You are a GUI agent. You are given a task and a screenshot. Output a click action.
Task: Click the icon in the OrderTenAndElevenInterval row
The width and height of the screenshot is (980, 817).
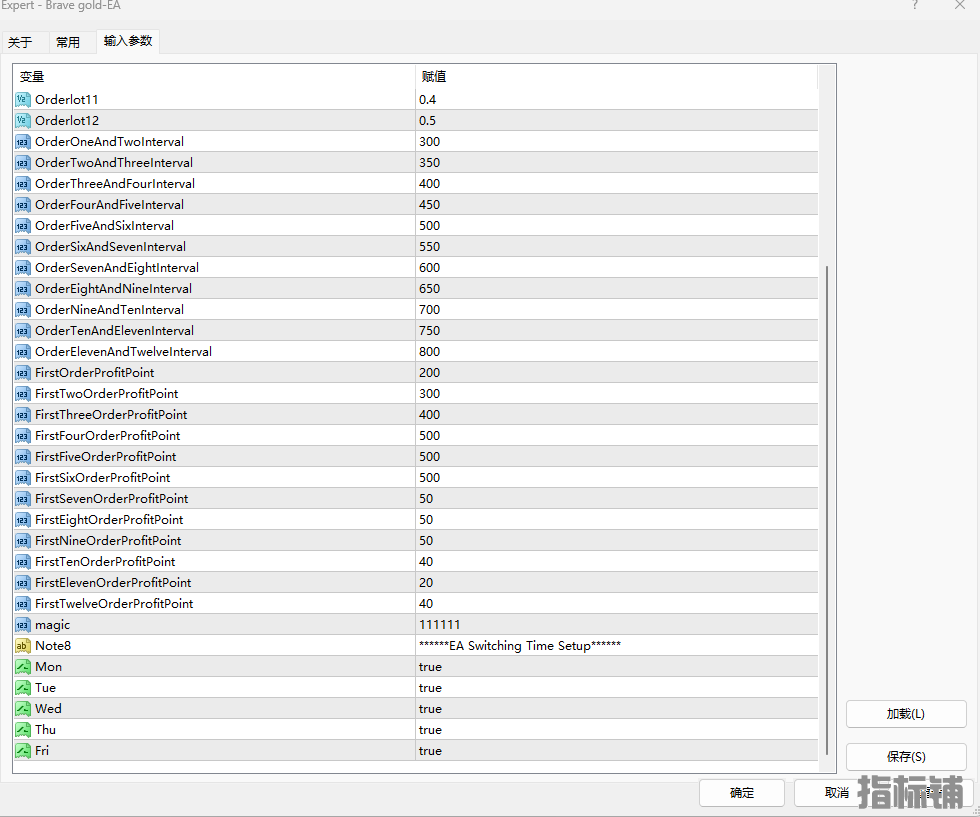pyautogui.click(x=22, y=331)
